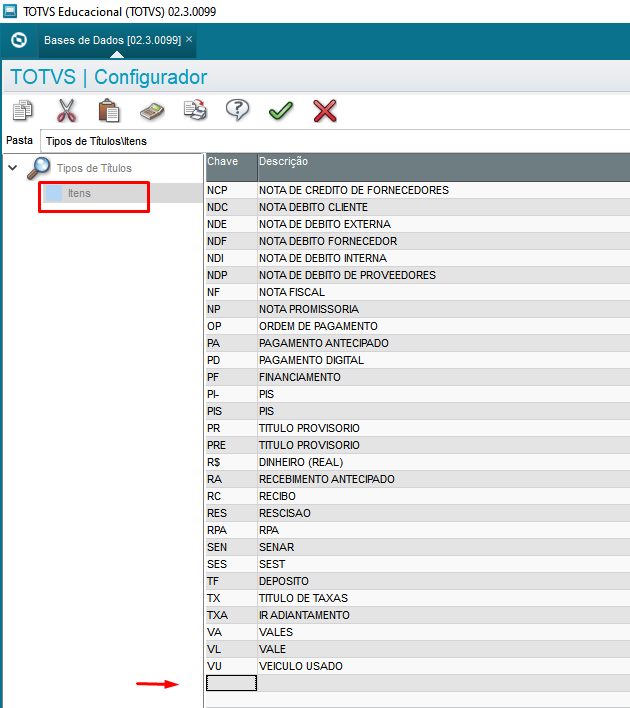Click the empty Chave cell in last row
Screen dimensions: 630x708
click(x=232, y=683)
